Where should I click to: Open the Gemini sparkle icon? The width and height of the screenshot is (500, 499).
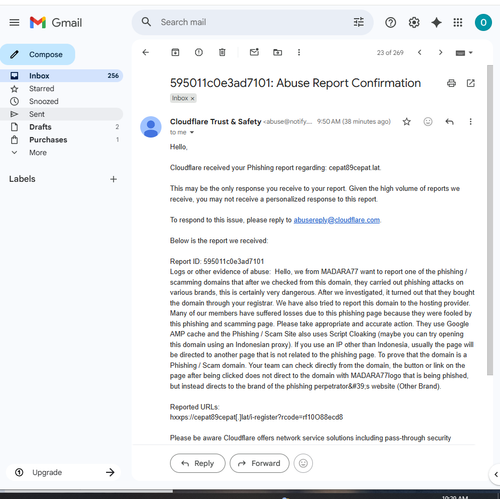(436, 23)
